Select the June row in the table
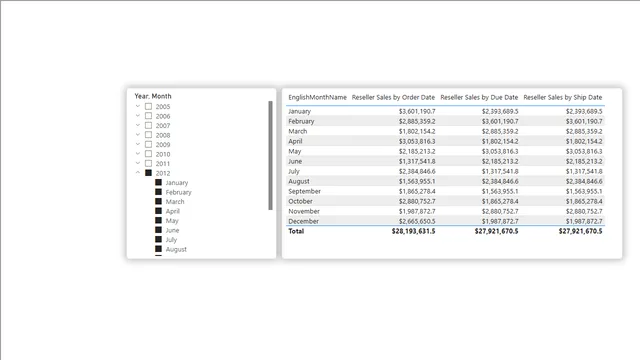Screen dimensions: 640x360 pyautogui.click(x=445, y=161)
